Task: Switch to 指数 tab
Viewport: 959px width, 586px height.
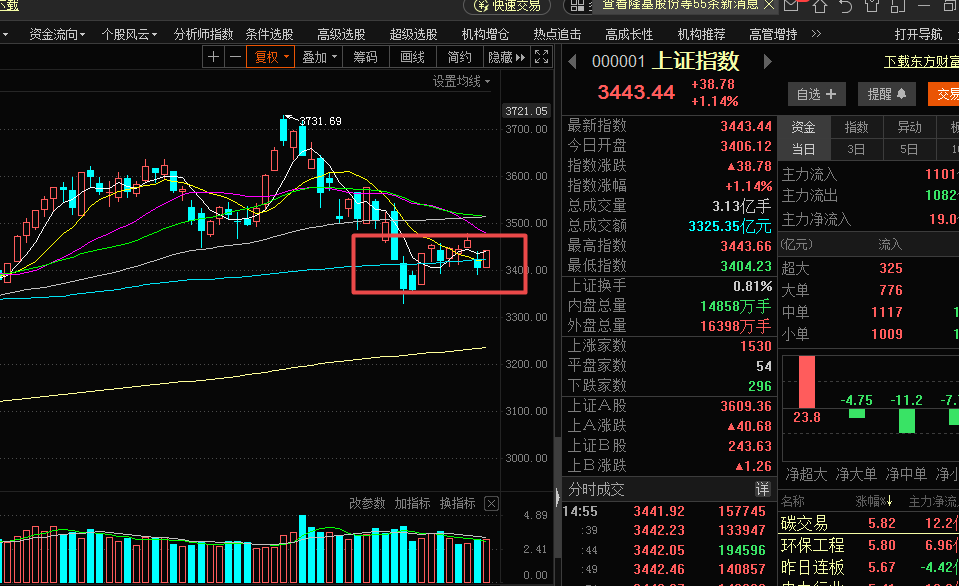Action: [856, 127]
